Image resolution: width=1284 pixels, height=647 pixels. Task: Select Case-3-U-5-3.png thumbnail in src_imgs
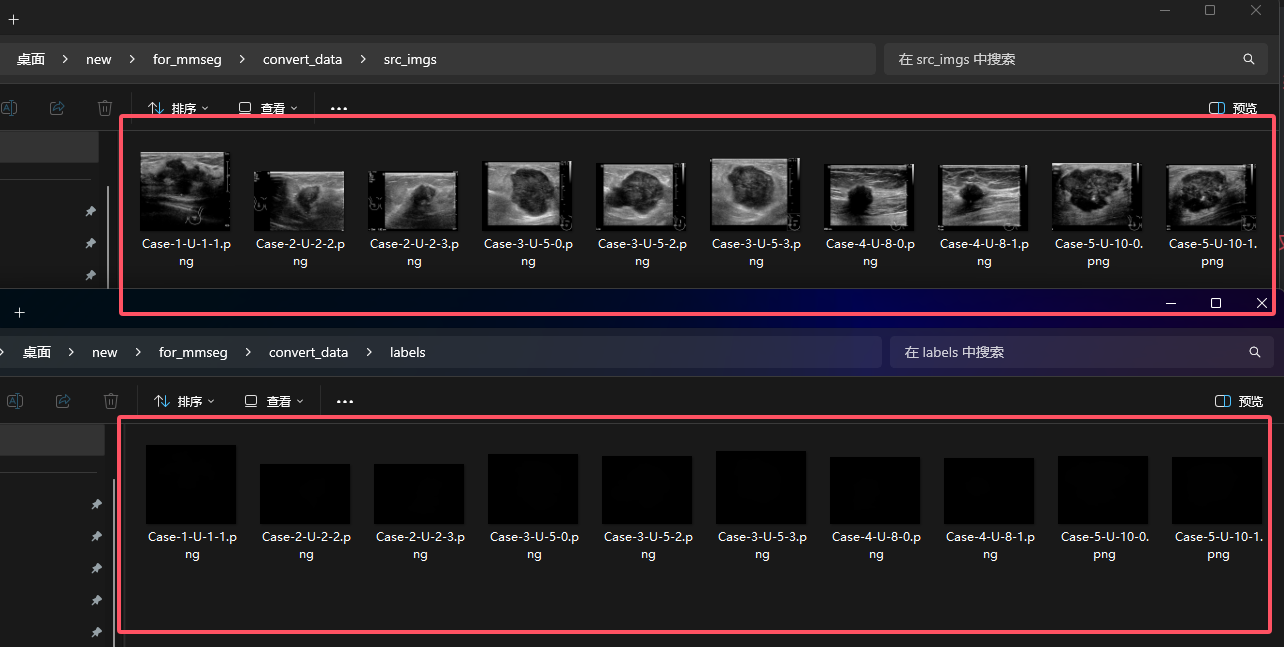click(x=755, y=194)
